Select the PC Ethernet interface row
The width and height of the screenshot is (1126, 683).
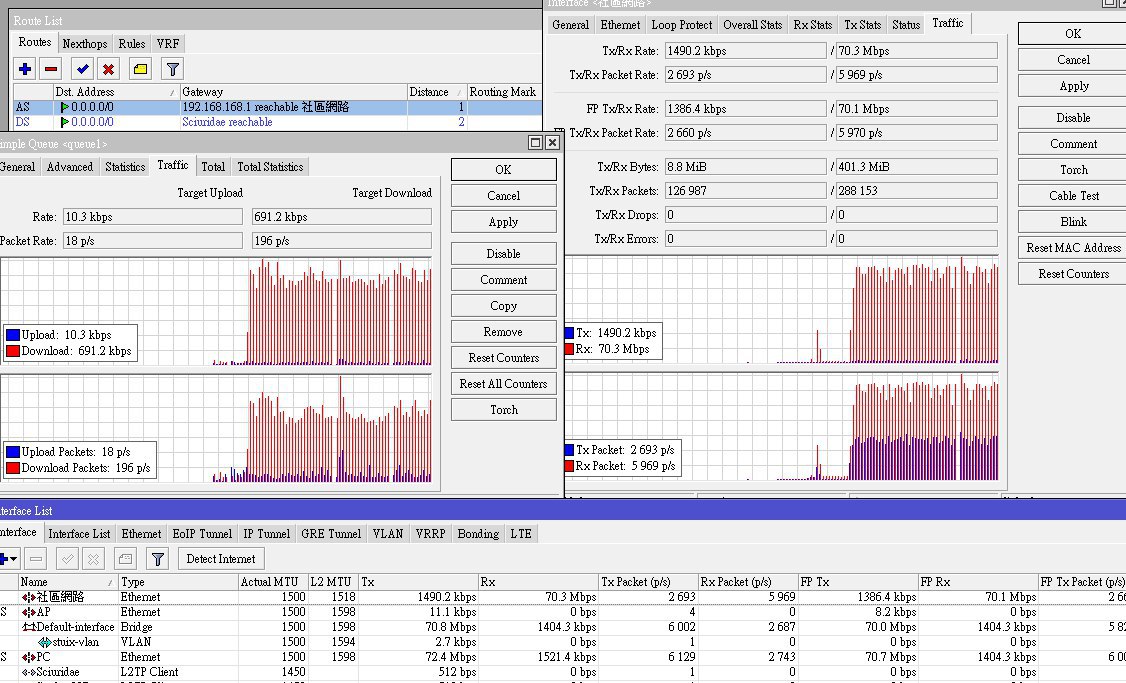pyautogui.click(x=563, y=657)
